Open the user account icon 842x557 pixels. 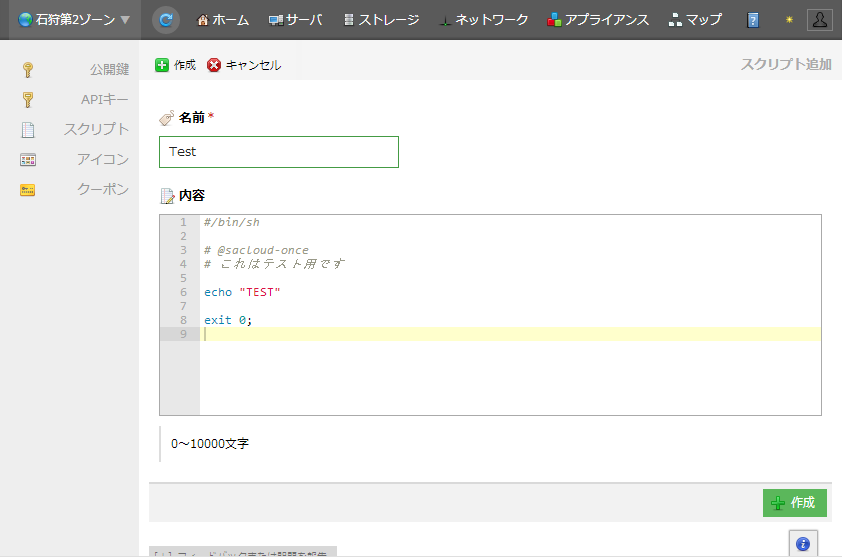[819, 20]
